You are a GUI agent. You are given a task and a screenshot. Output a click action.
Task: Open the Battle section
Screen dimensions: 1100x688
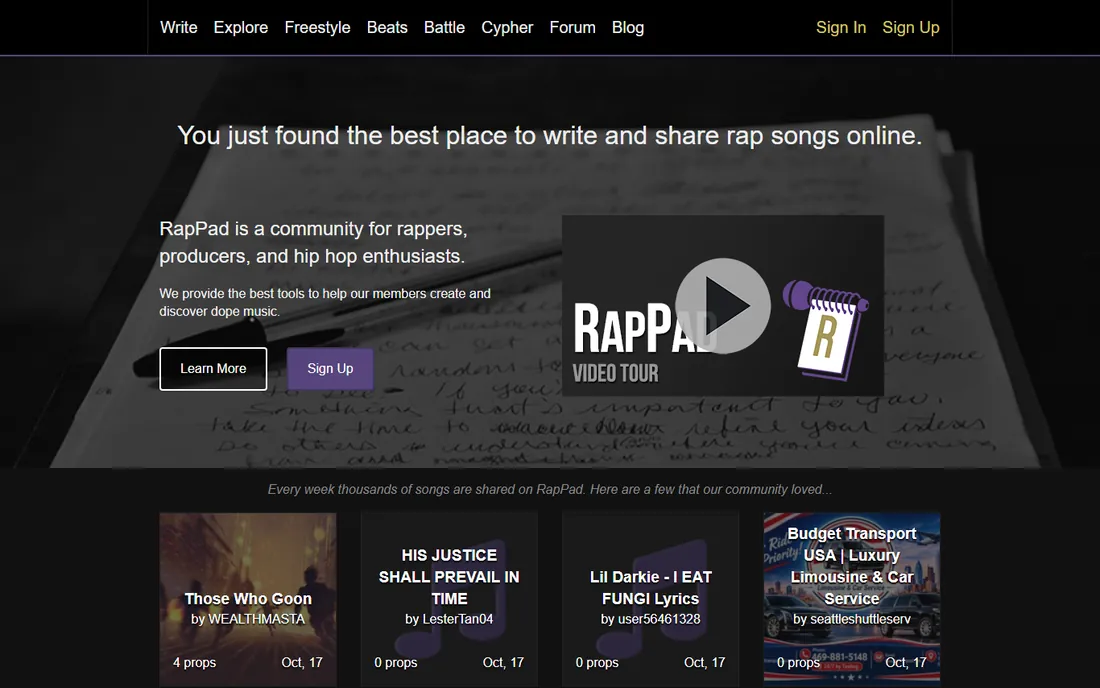tap(444, 27)
